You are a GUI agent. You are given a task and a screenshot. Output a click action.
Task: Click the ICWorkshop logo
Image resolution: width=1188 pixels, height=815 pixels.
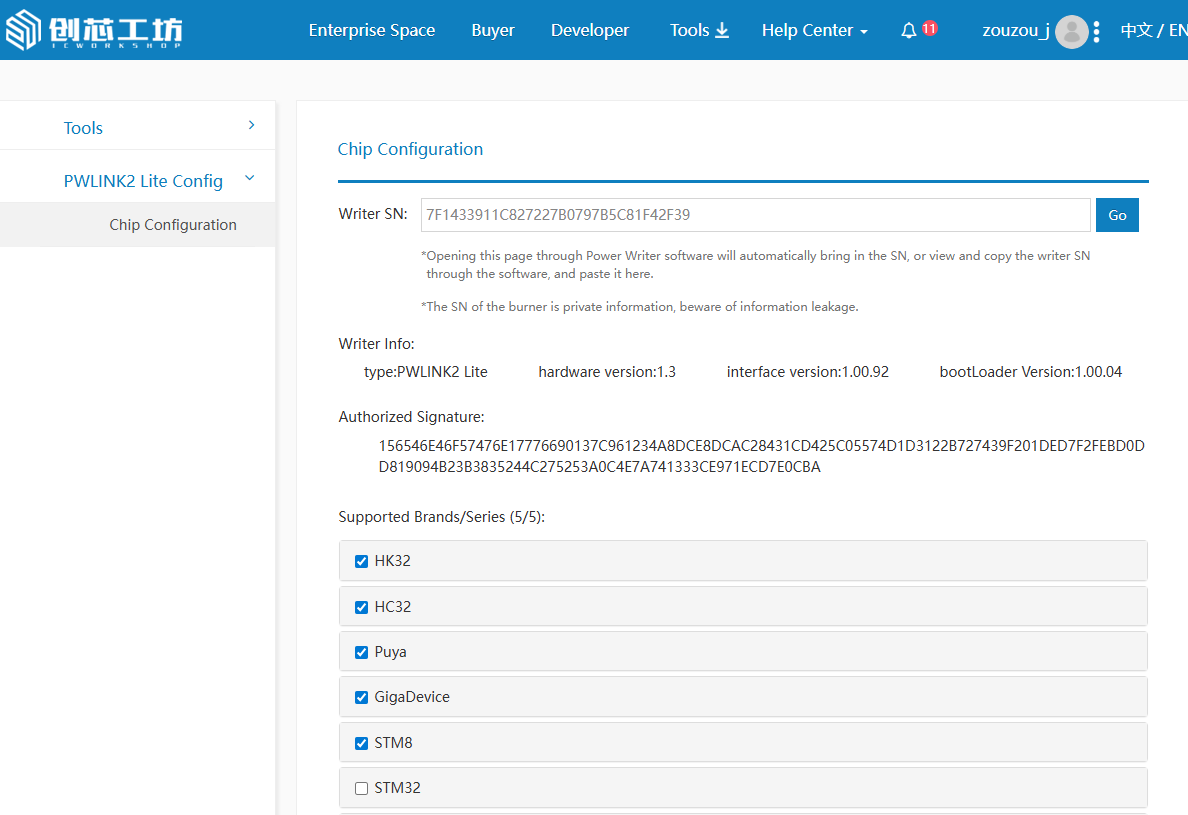pyautogui.click(x=94, y=30)
